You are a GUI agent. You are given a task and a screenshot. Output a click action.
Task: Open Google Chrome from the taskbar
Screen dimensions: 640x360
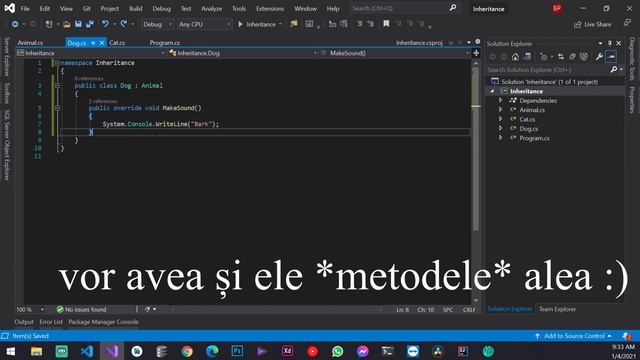click(187, 351)
